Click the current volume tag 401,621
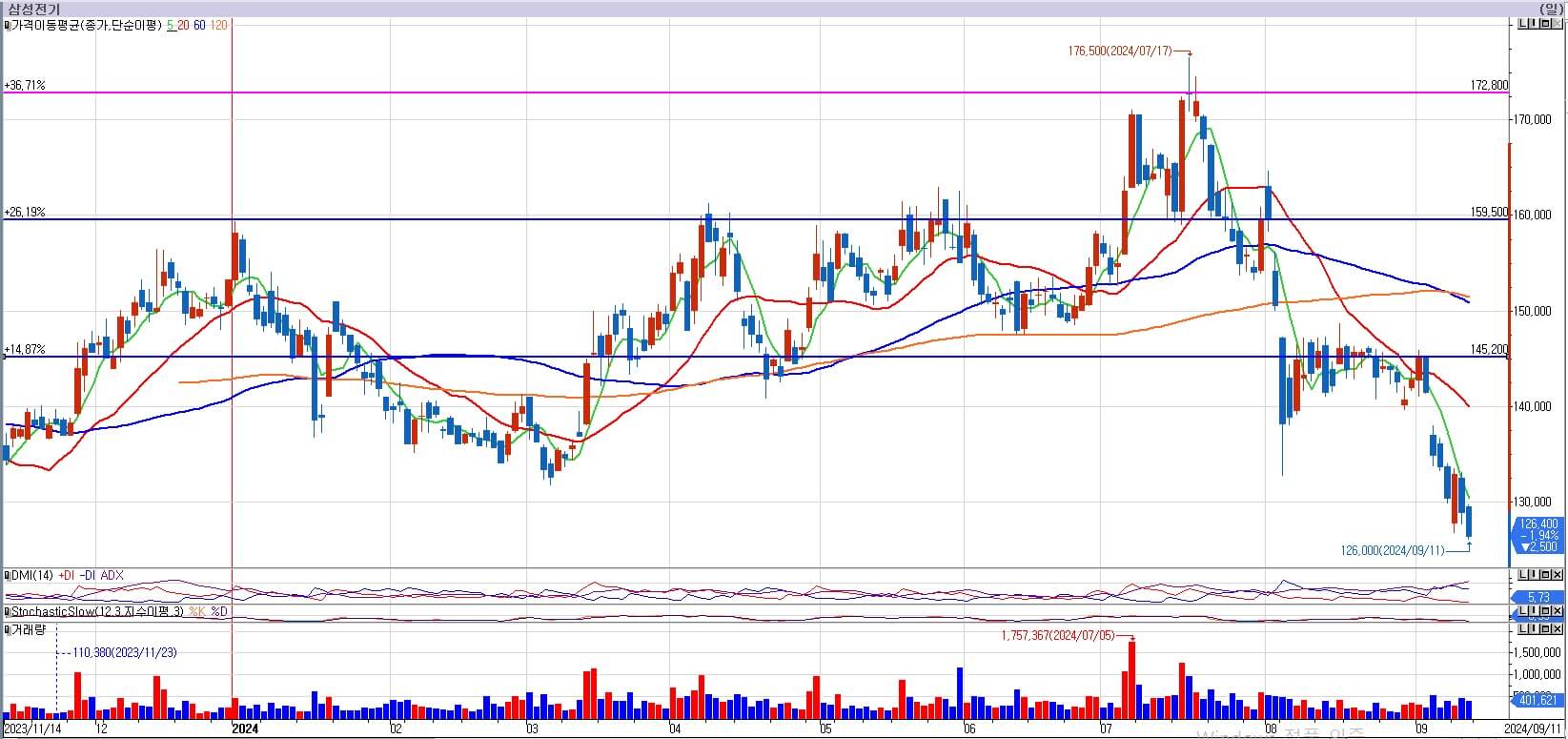1568x739 pixels. 1539,701
